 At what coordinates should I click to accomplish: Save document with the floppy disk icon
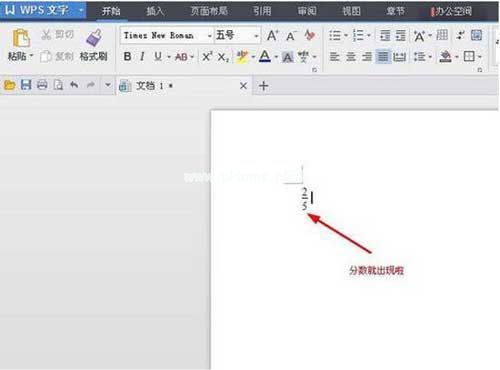[26, 85]
